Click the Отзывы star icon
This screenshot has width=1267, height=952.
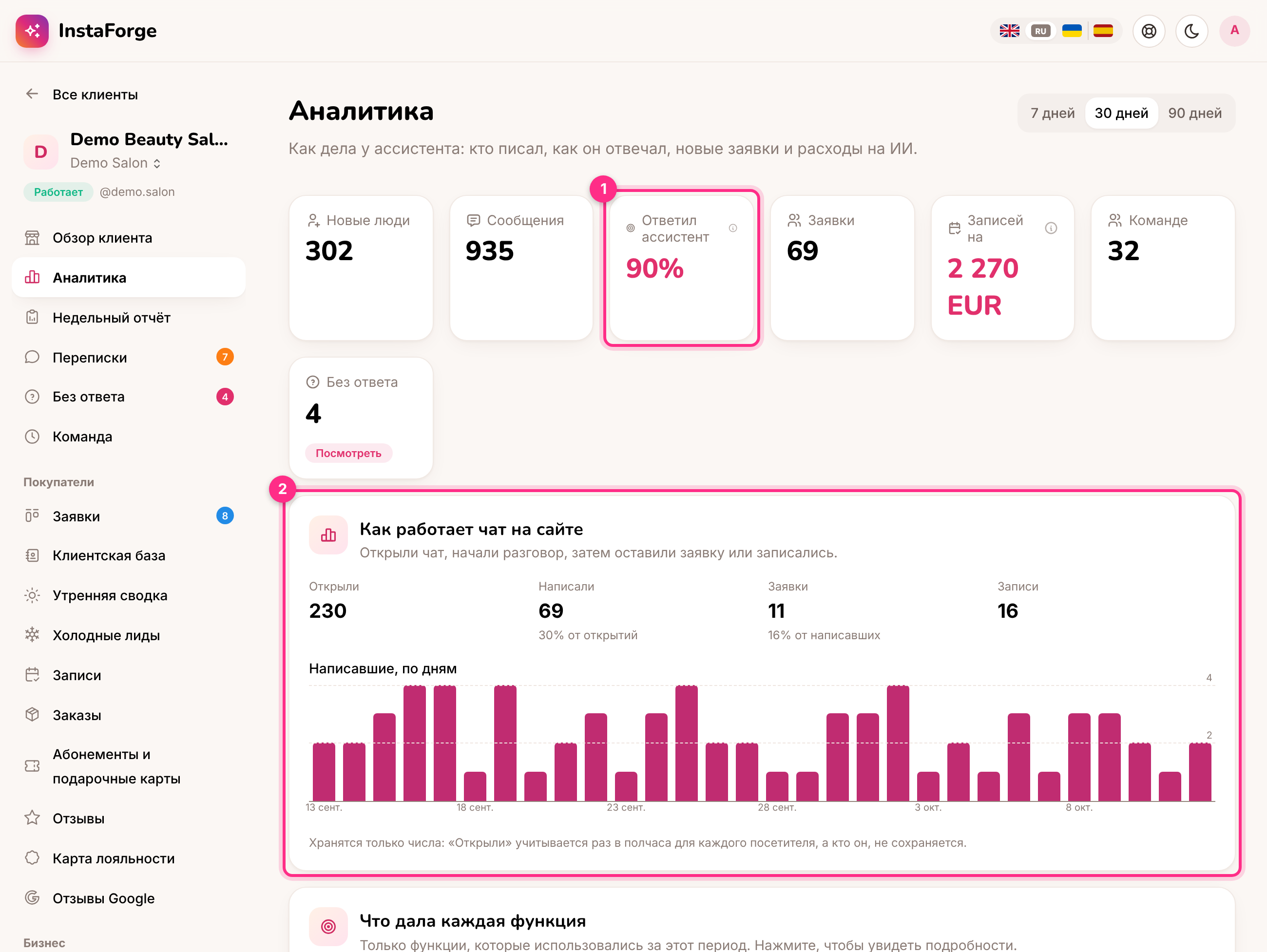click(x=32, y=818)
